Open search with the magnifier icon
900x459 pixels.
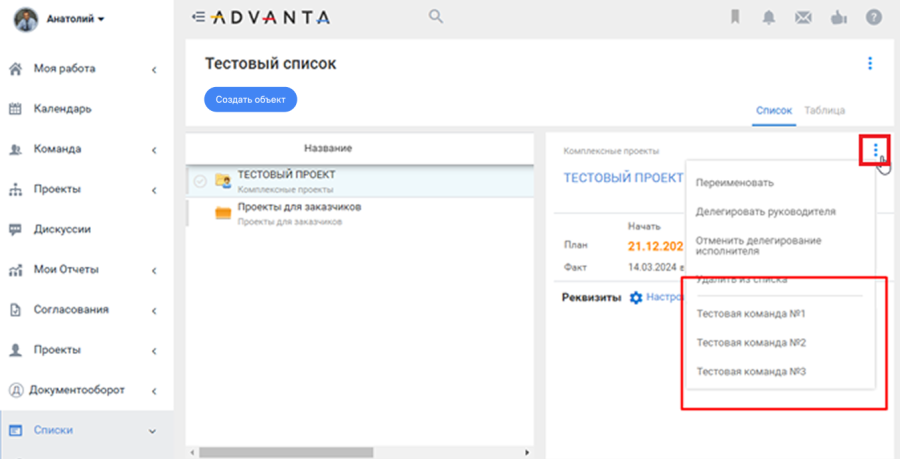click(436, 17)
